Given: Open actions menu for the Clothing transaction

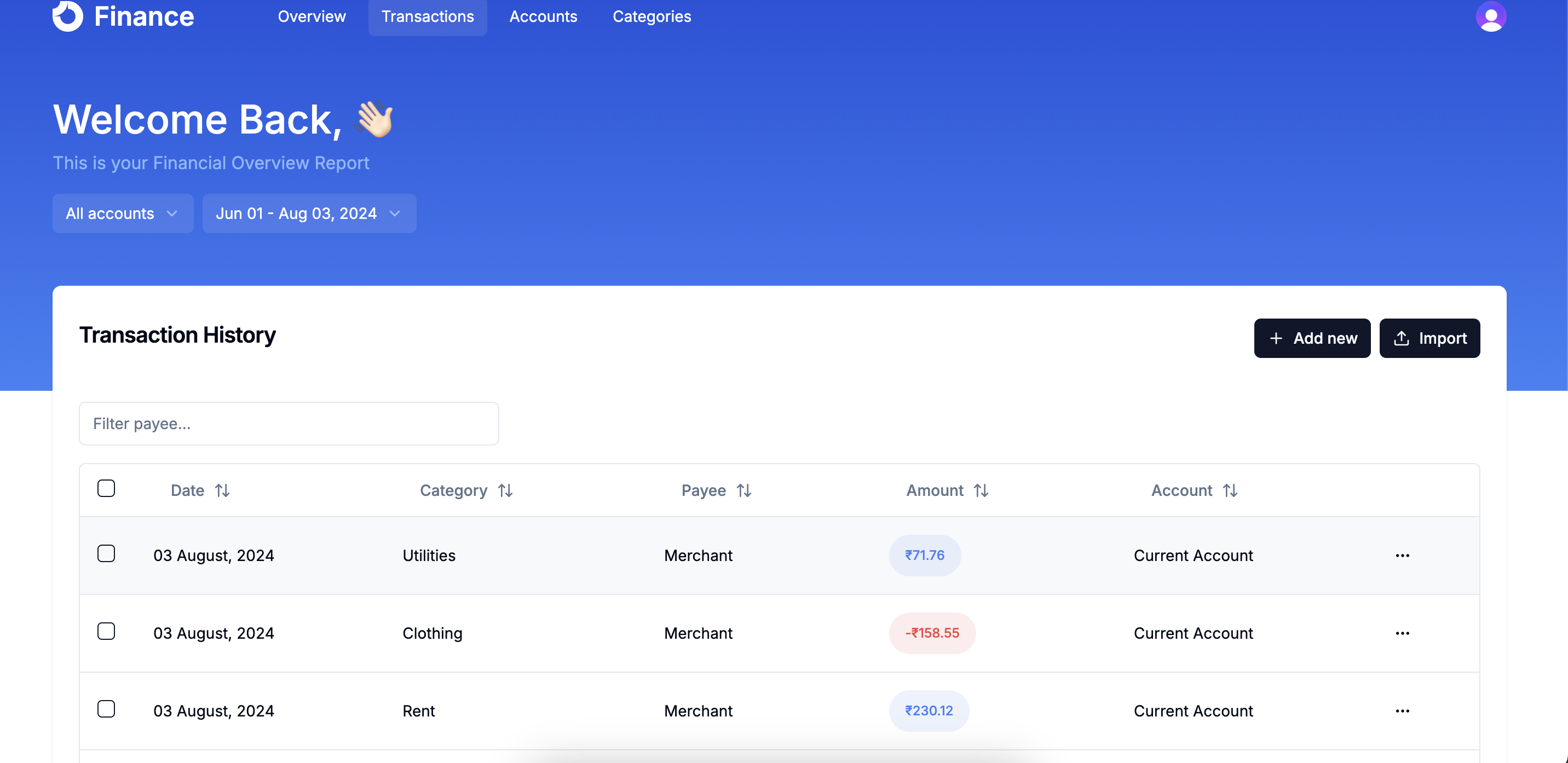Looking at the screenshot, I should [x=1403, y=633].
